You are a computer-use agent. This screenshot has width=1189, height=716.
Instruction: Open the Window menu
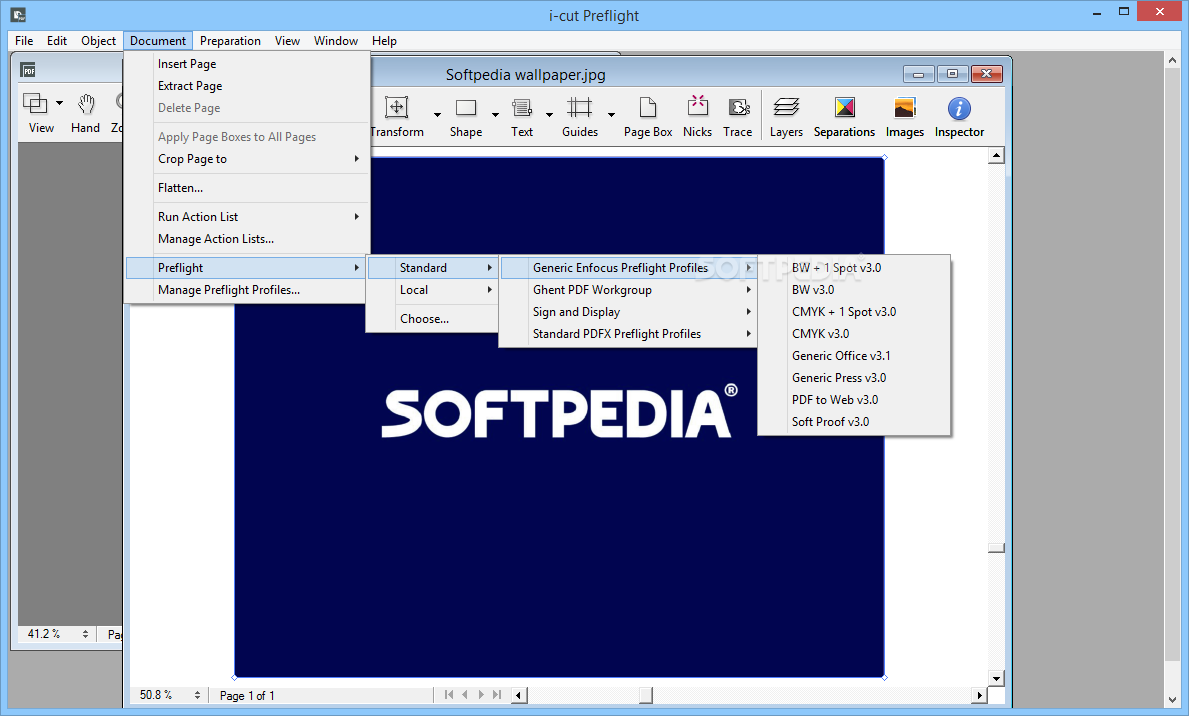[x=336, y=41]
